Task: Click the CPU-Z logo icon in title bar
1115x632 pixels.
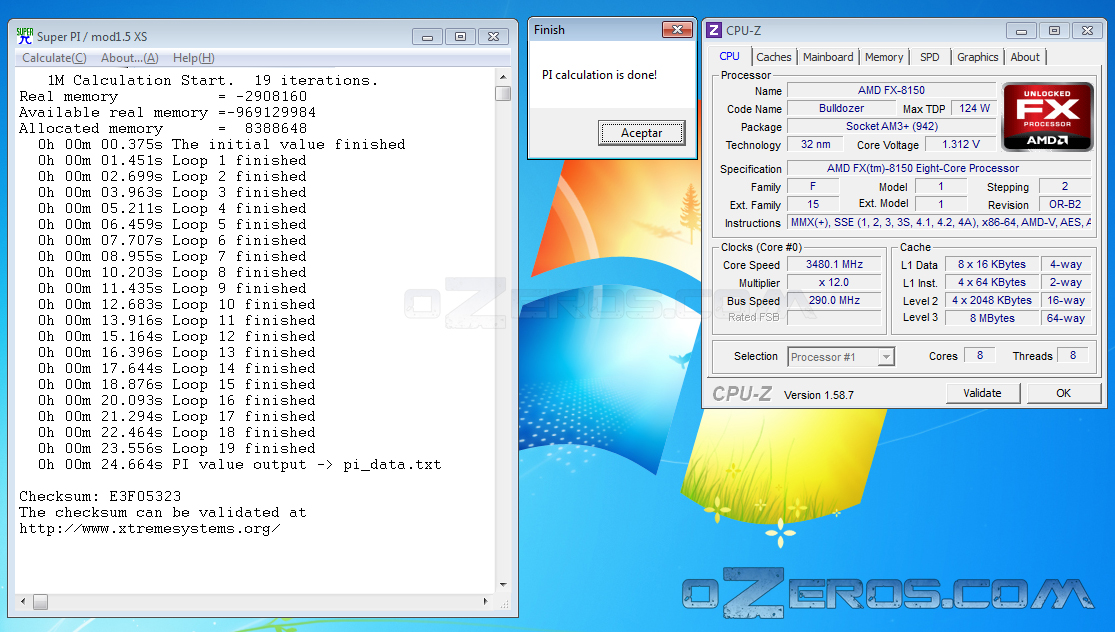Action: click(714, 31)
